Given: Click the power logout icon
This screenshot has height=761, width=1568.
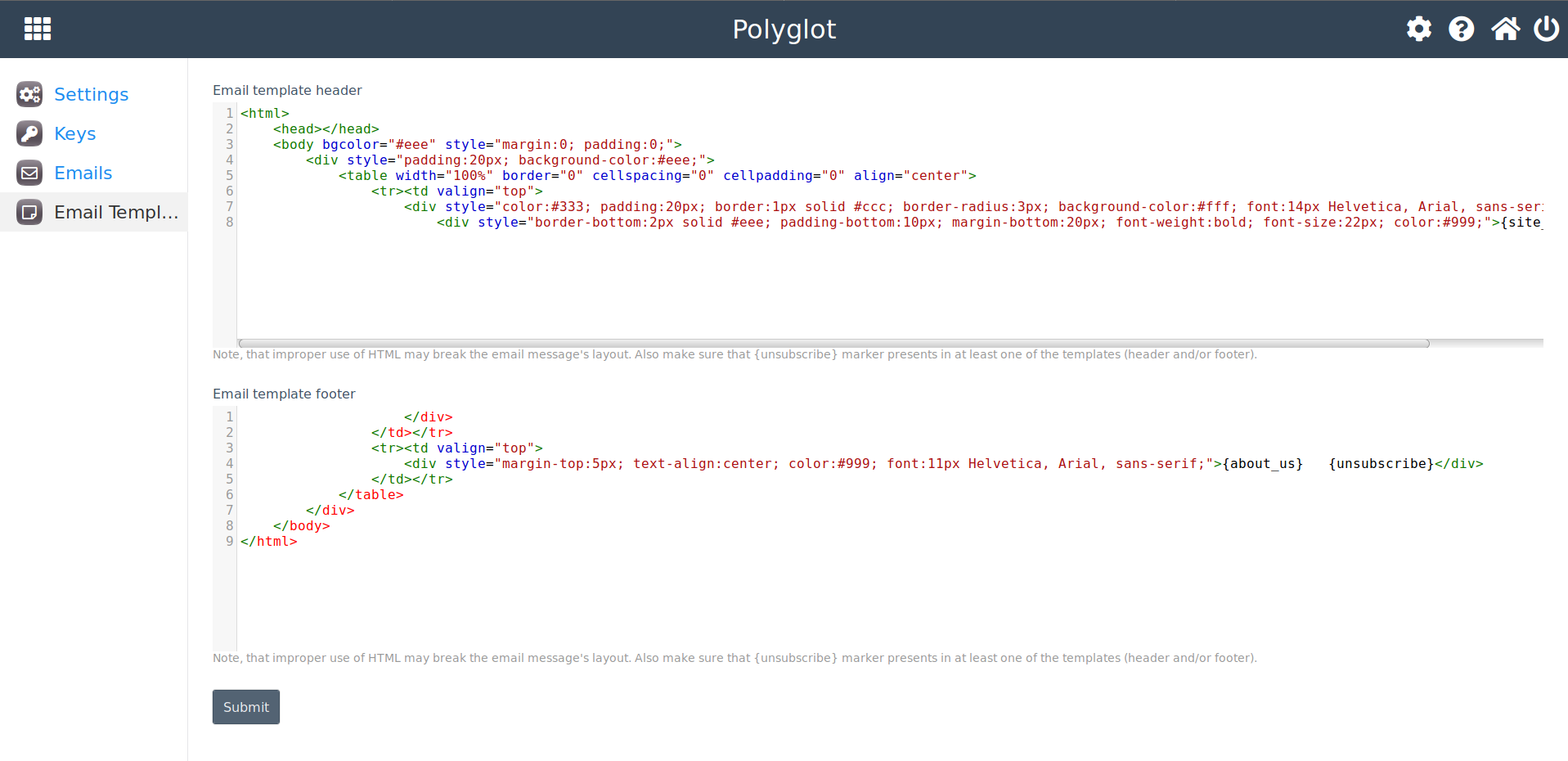Looking at the screenshot, I should pyautogui.click(x=1546, y=29).
